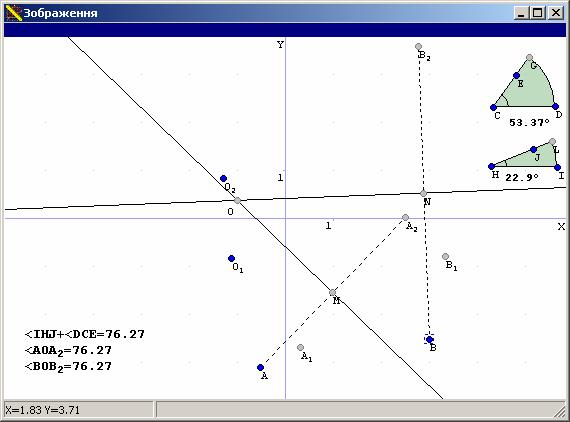Click blue vertex D of the angle sector
Image resolution: width=570 pixels, height=422 pixels.
[555, 106]
